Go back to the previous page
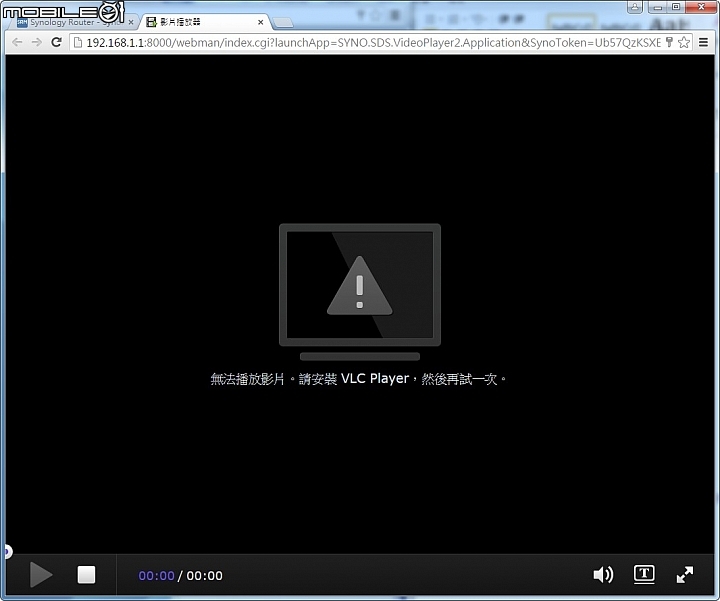The width and height of the screenshot is (720, 601). (17, 42)
